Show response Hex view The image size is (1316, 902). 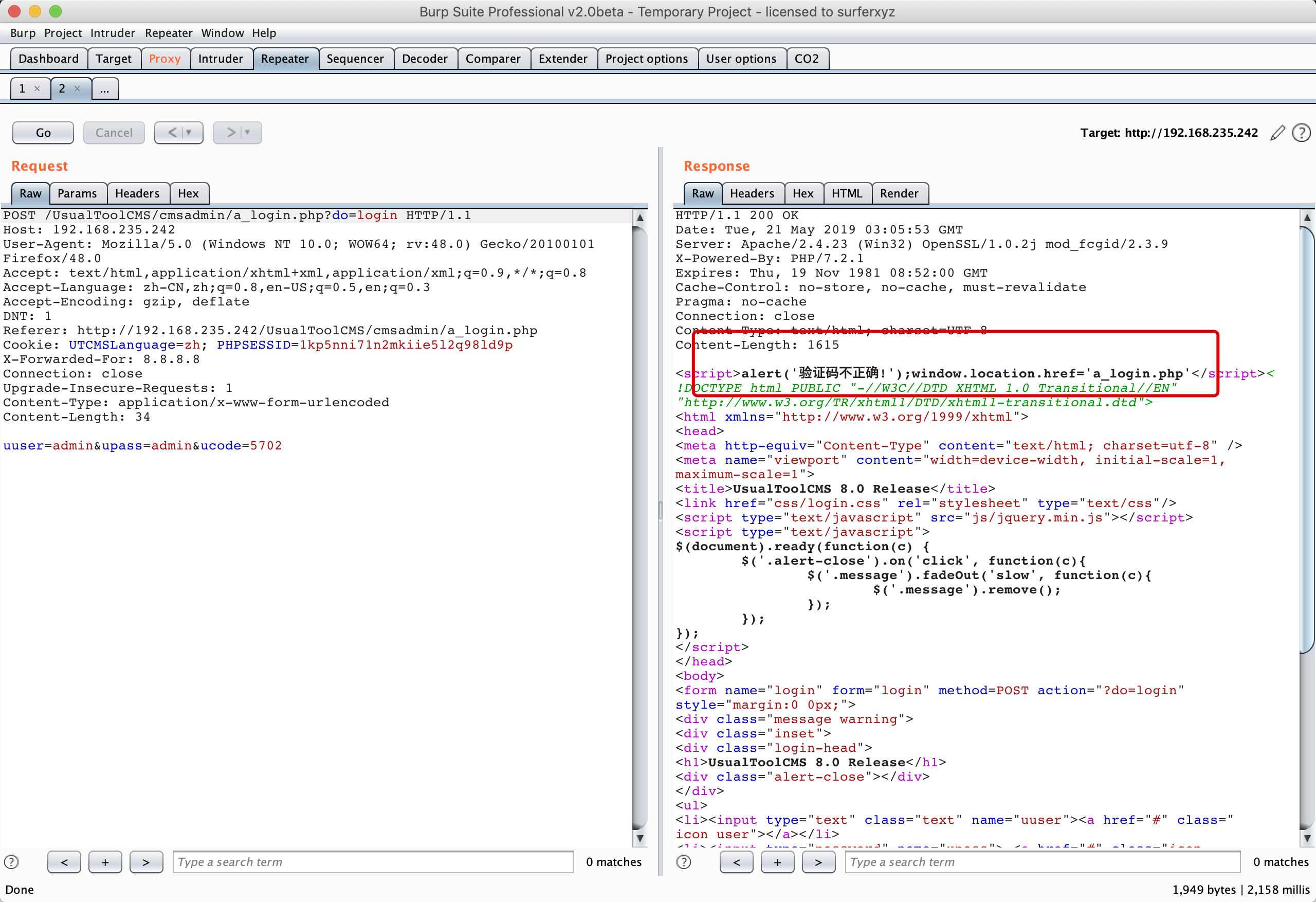coord(803,194)
